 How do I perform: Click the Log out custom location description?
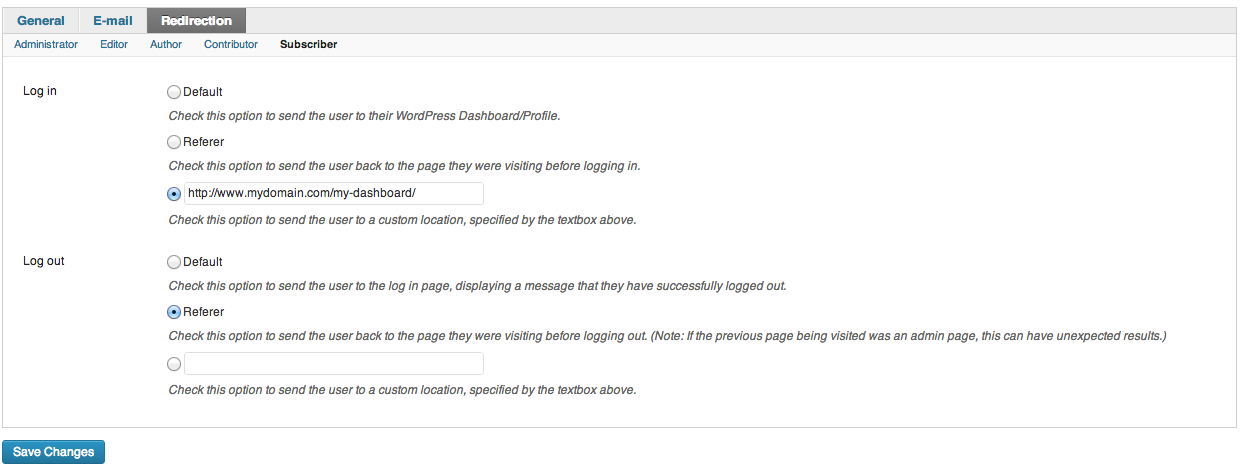tap(402, 390)
